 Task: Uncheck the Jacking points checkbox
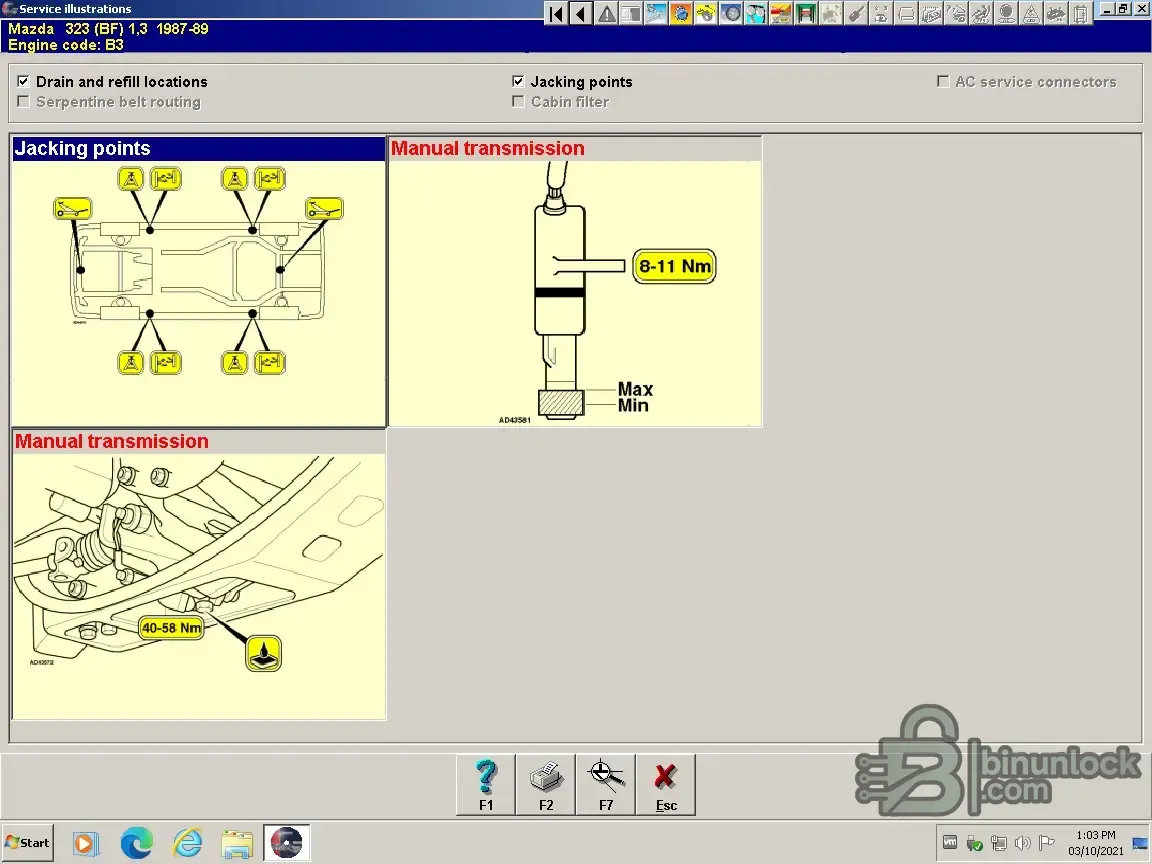click(x=518, y=81)
